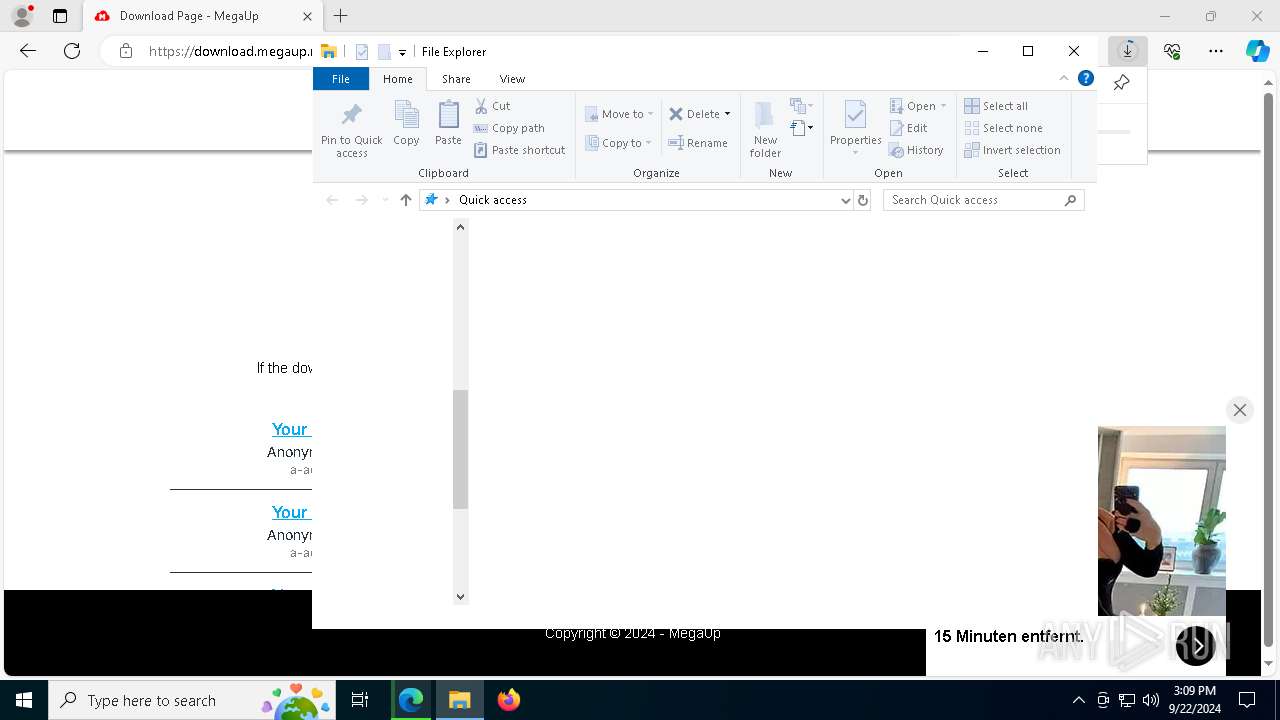This screenshot has height=720, width=1280.
Task: Click the ad video thumbnail
Action: (1162, 520)
